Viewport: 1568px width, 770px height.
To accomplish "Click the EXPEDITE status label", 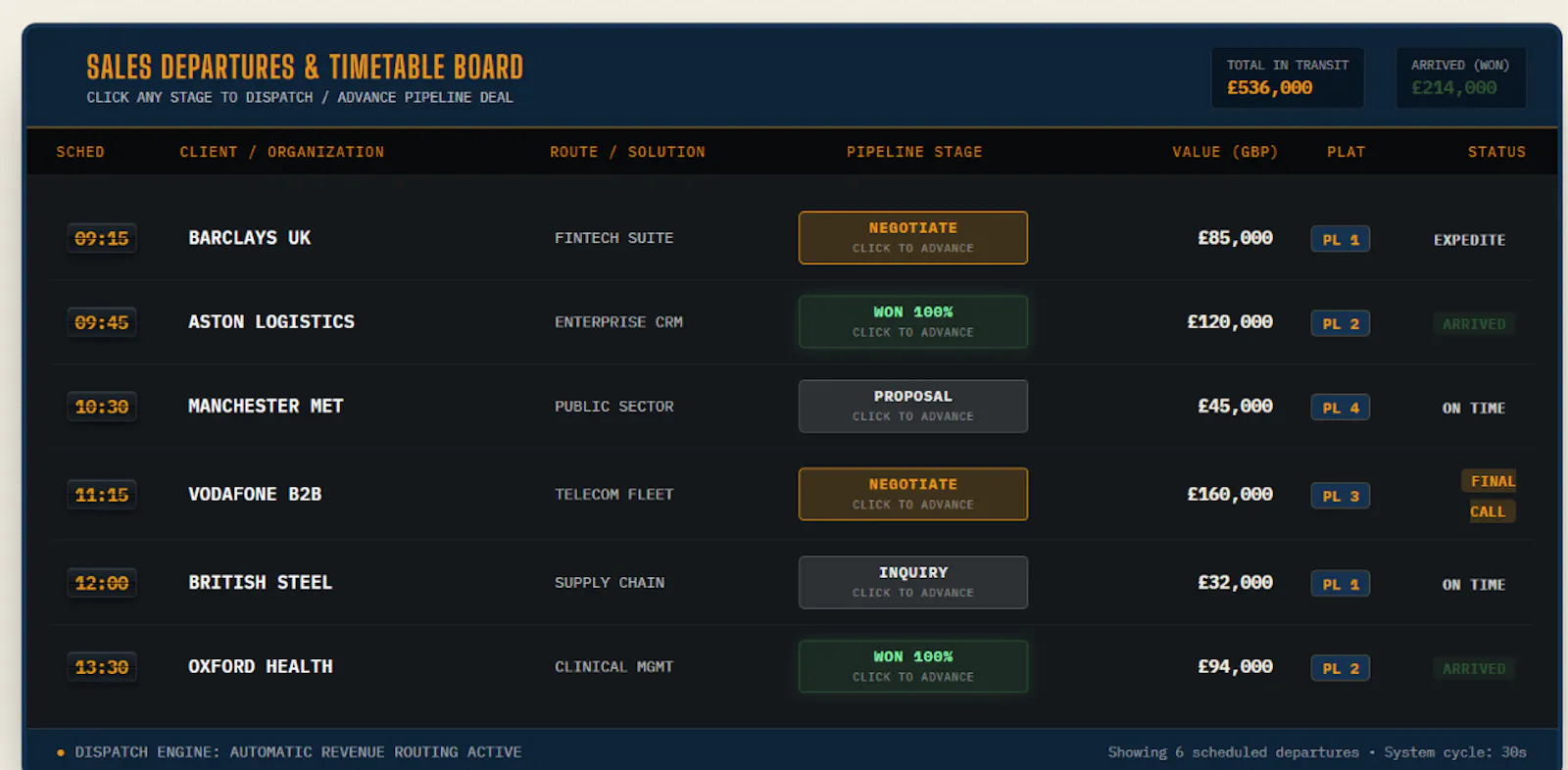I will click(1470, 240).
